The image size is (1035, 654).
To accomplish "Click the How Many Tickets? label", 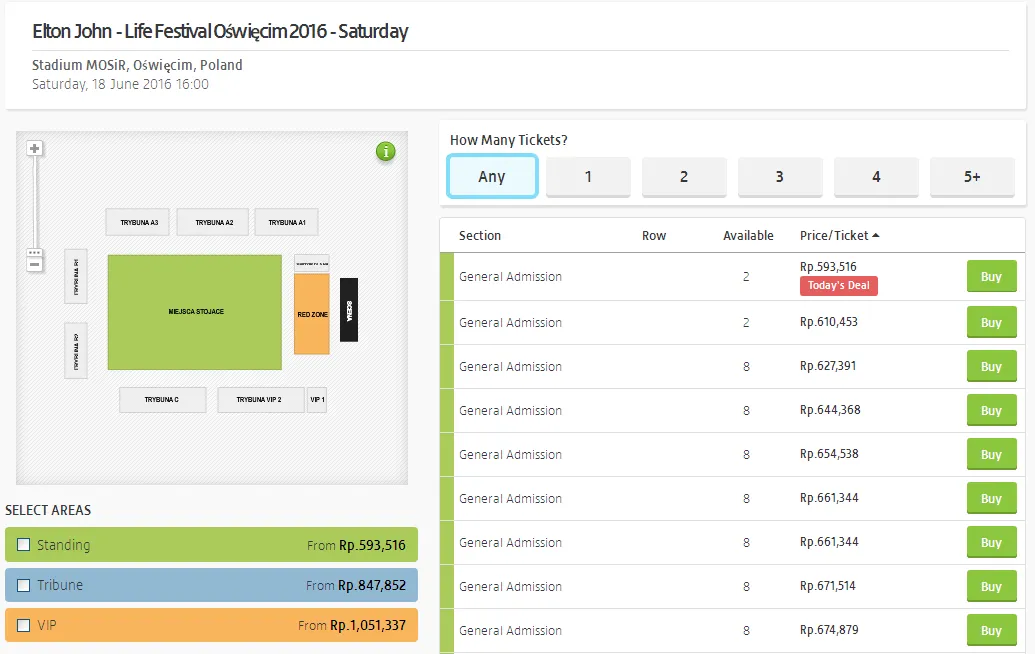I will 508,140.
